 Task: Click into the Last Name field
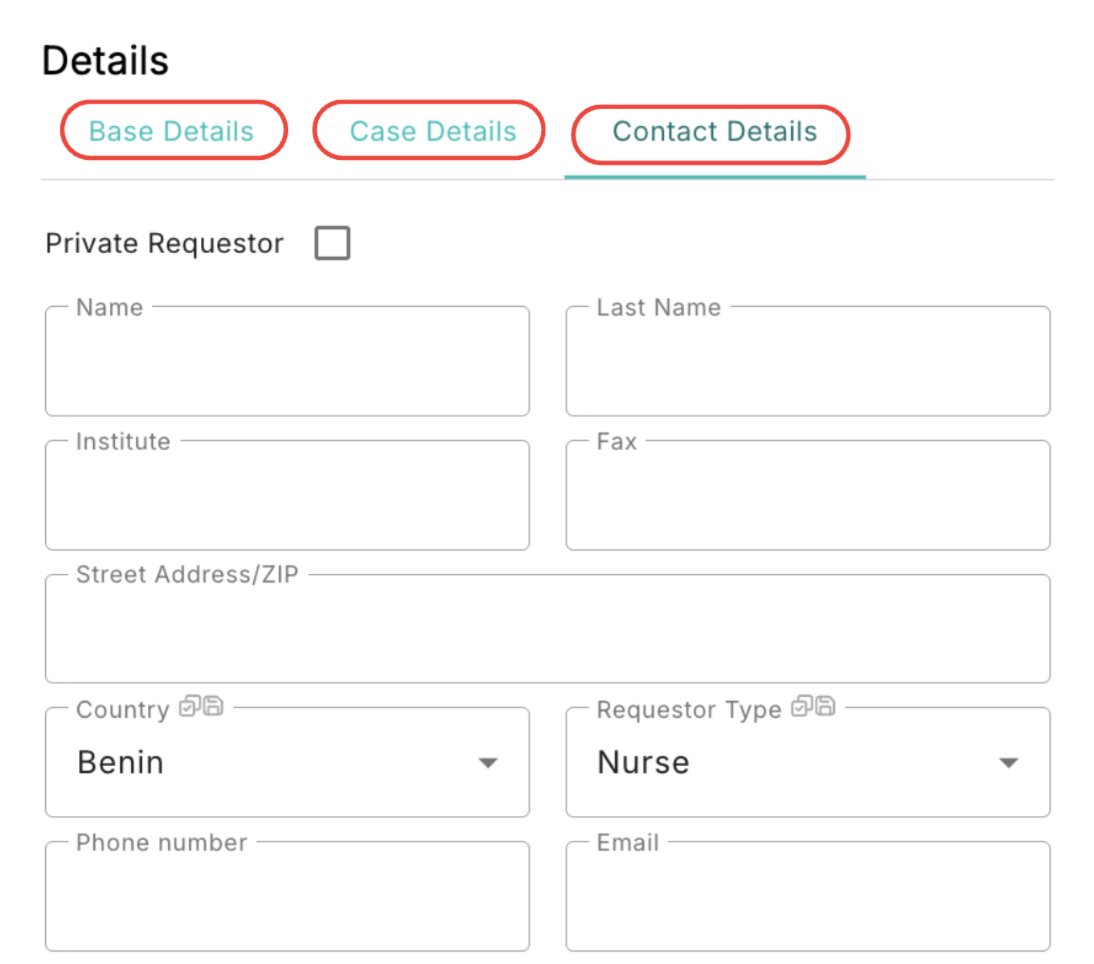coord(807,363)
